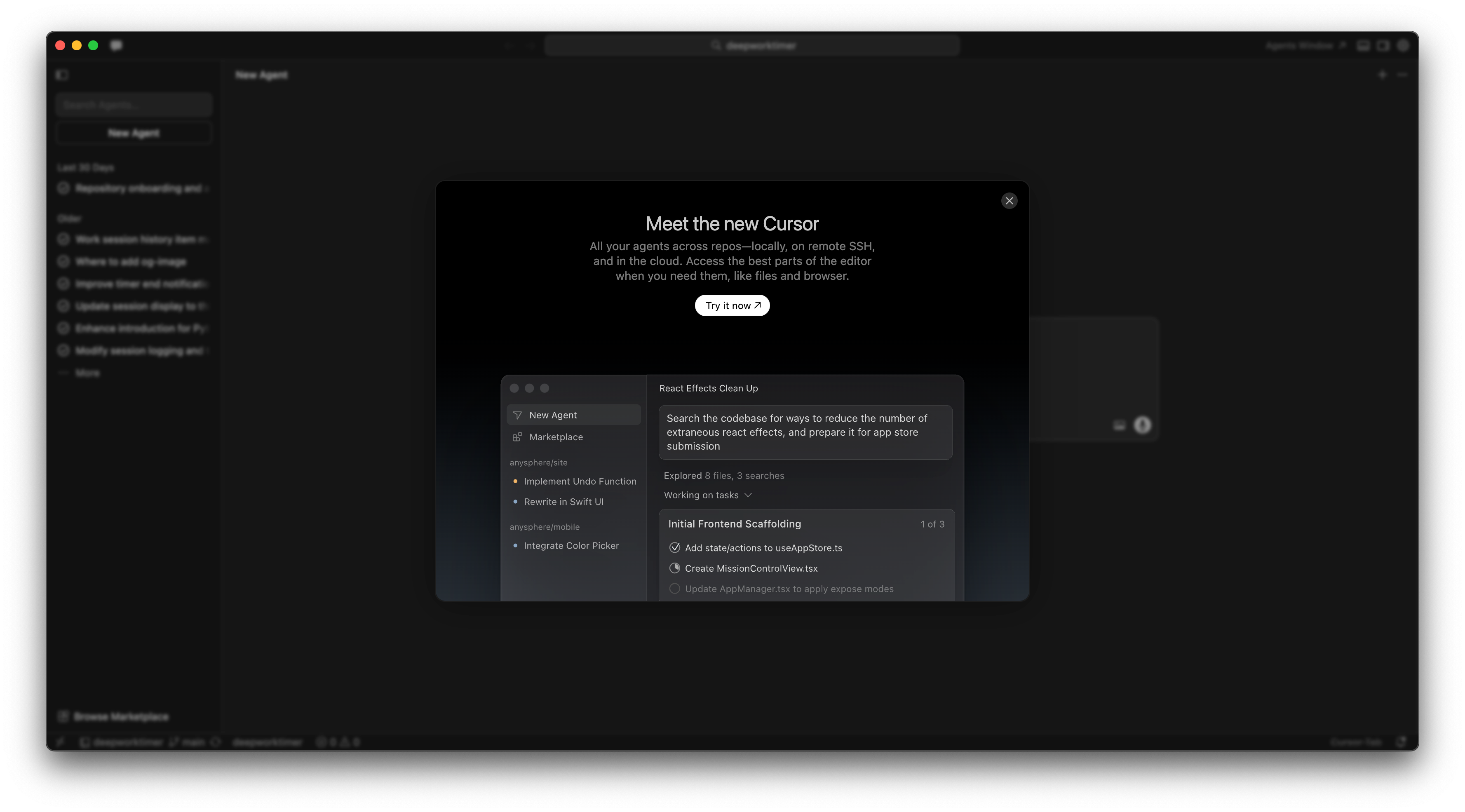
Task: Toggle the left sidebar panel icon
Action: click(x=62, y=75)
